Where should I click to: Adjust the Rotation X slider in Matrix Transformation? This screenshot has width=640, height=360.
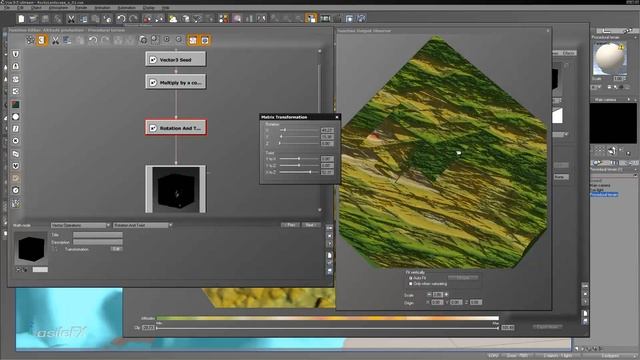(x=299, y=130)
